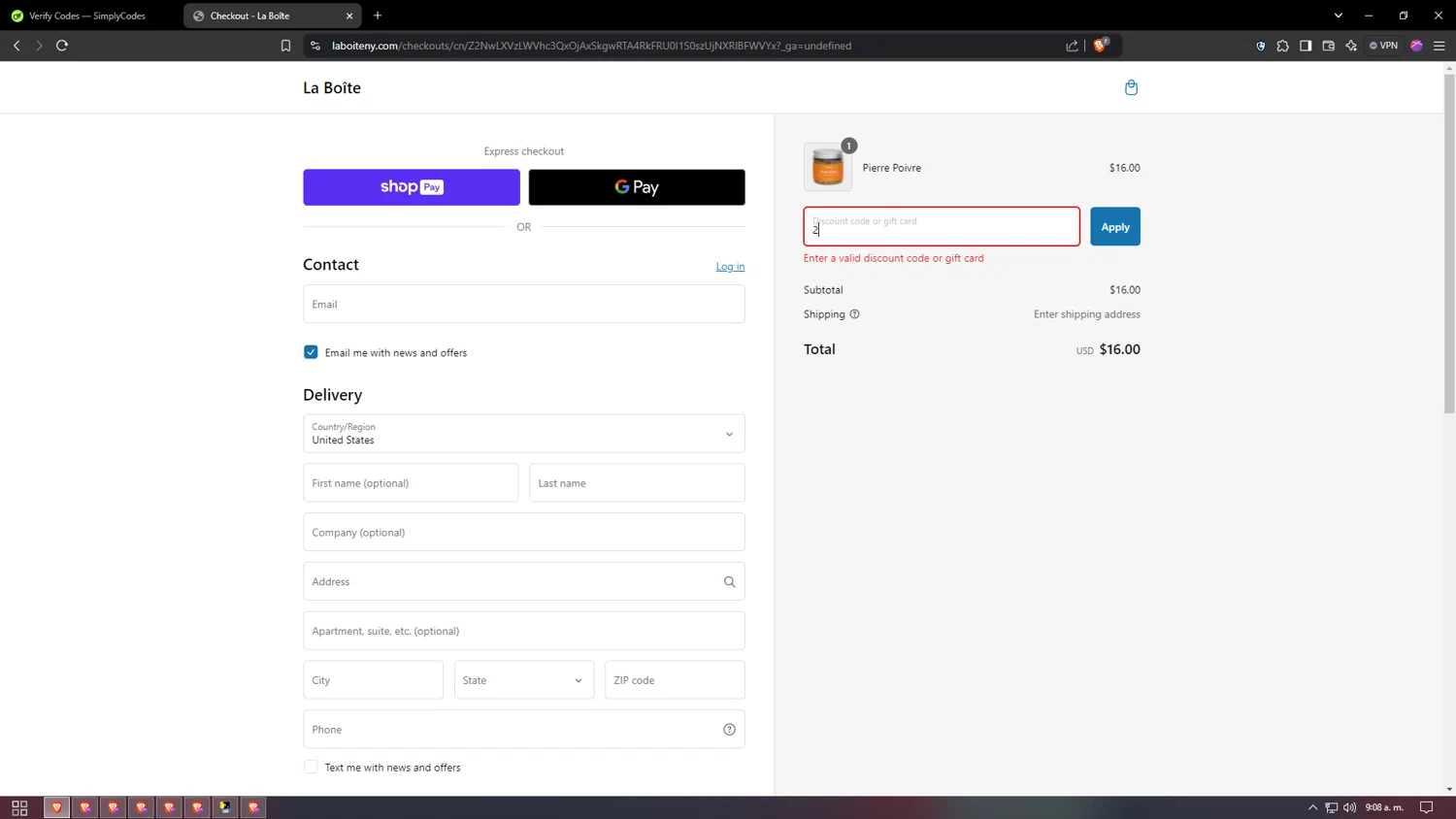Check Text me with news and offers
Viewport: 1456px width, 819px height.
pyautogui.click(x=311, y=767)
